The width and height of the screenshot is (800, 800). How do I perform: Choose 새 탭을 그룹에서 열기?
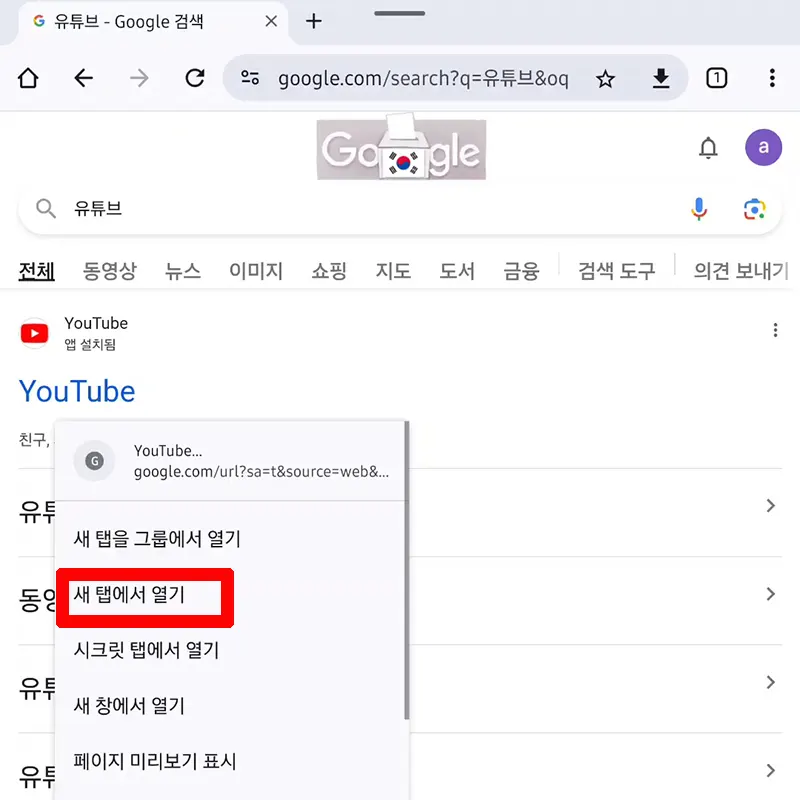(x=157, y=539)
